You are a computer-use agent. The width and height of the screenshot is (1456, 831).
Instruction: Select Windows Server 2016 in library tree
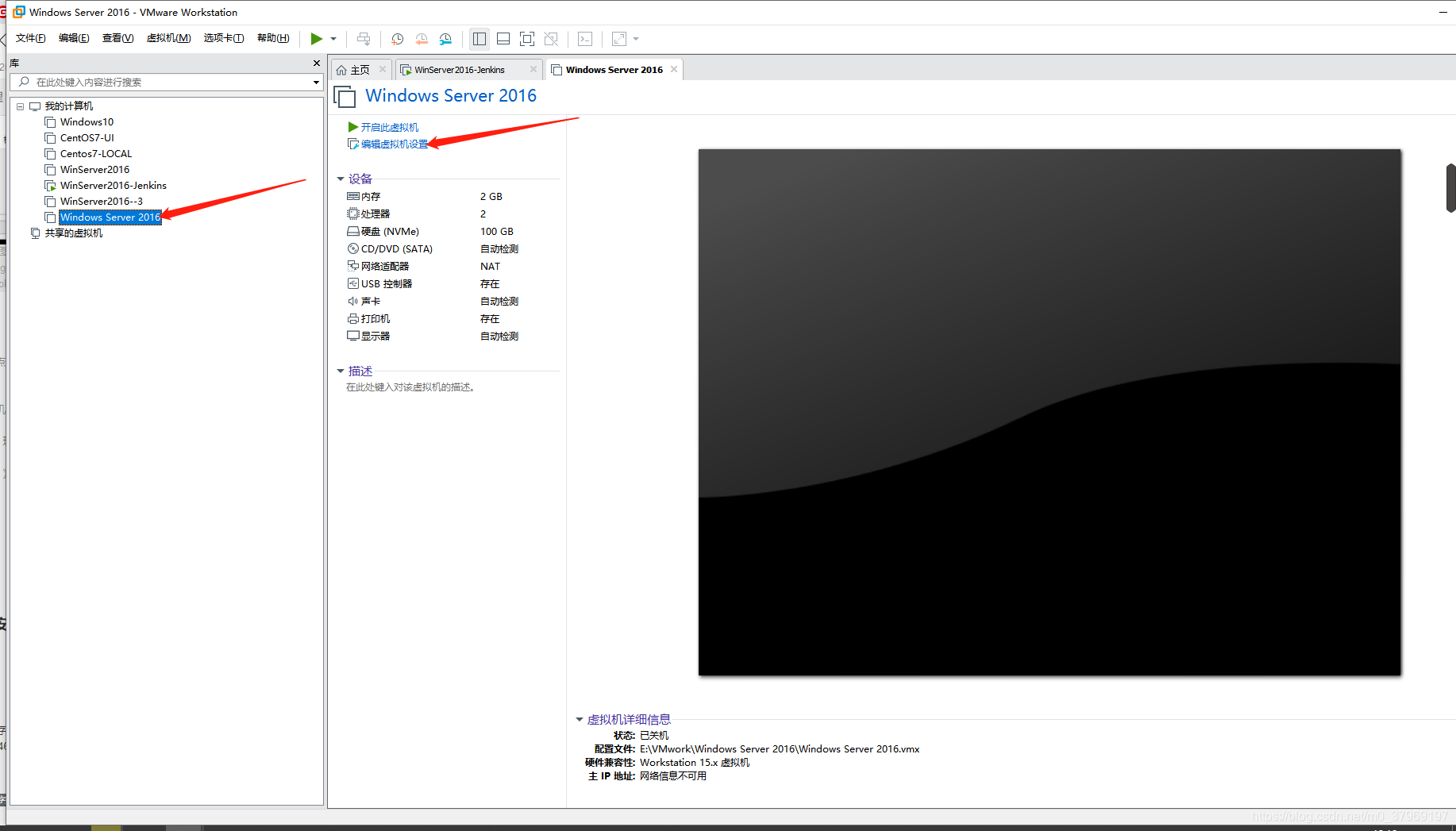click(110, 217)
